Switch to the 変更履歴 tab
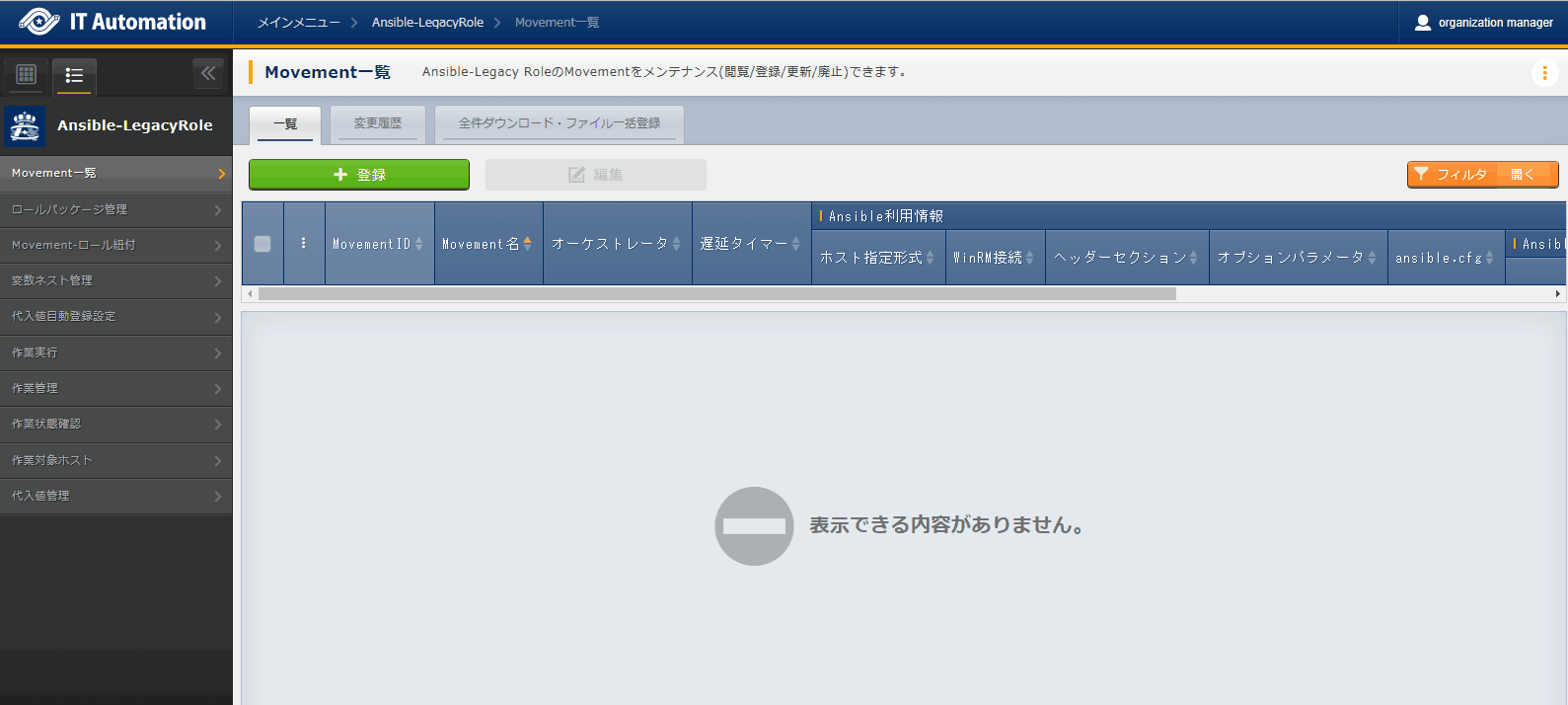The image size is (1568, 705). 378,123
